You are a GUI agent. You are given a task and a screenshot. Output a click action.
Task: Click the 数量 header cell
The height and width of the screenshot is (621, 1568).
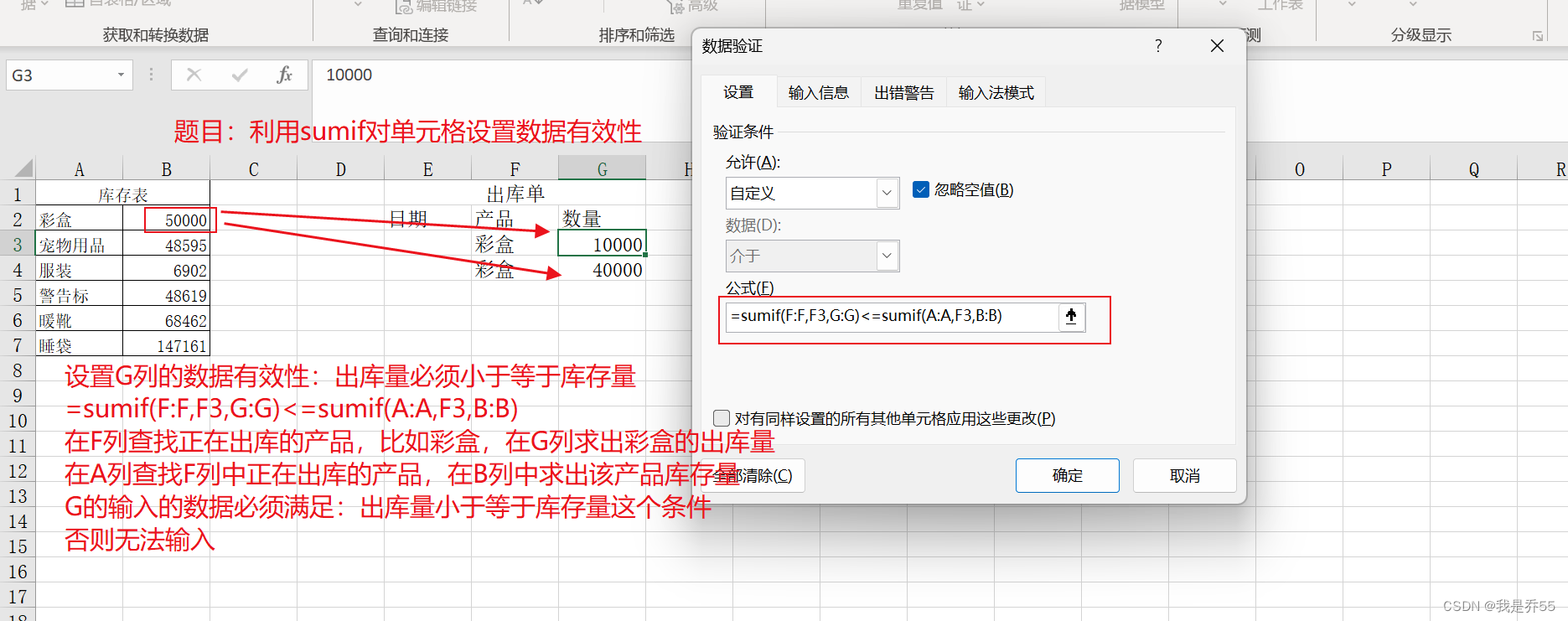[602, 219]
